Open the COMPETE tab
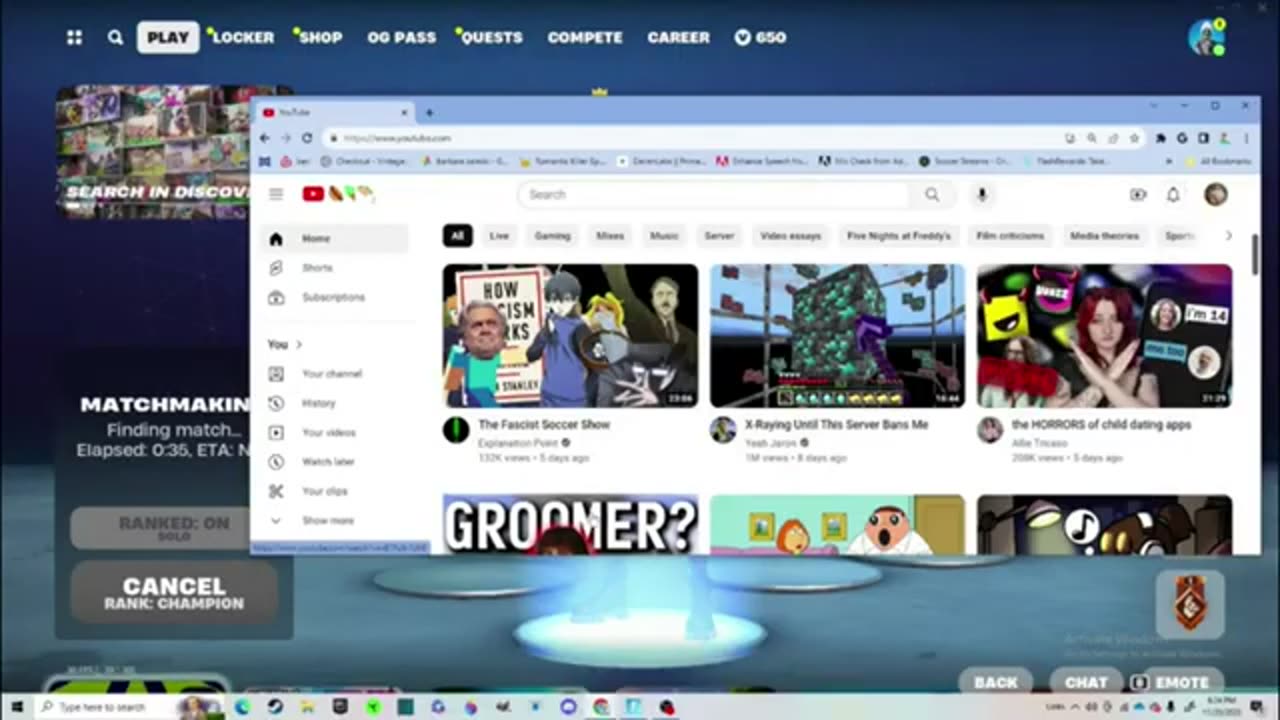This screenshot has width=1280, height=720. (585, 37)
